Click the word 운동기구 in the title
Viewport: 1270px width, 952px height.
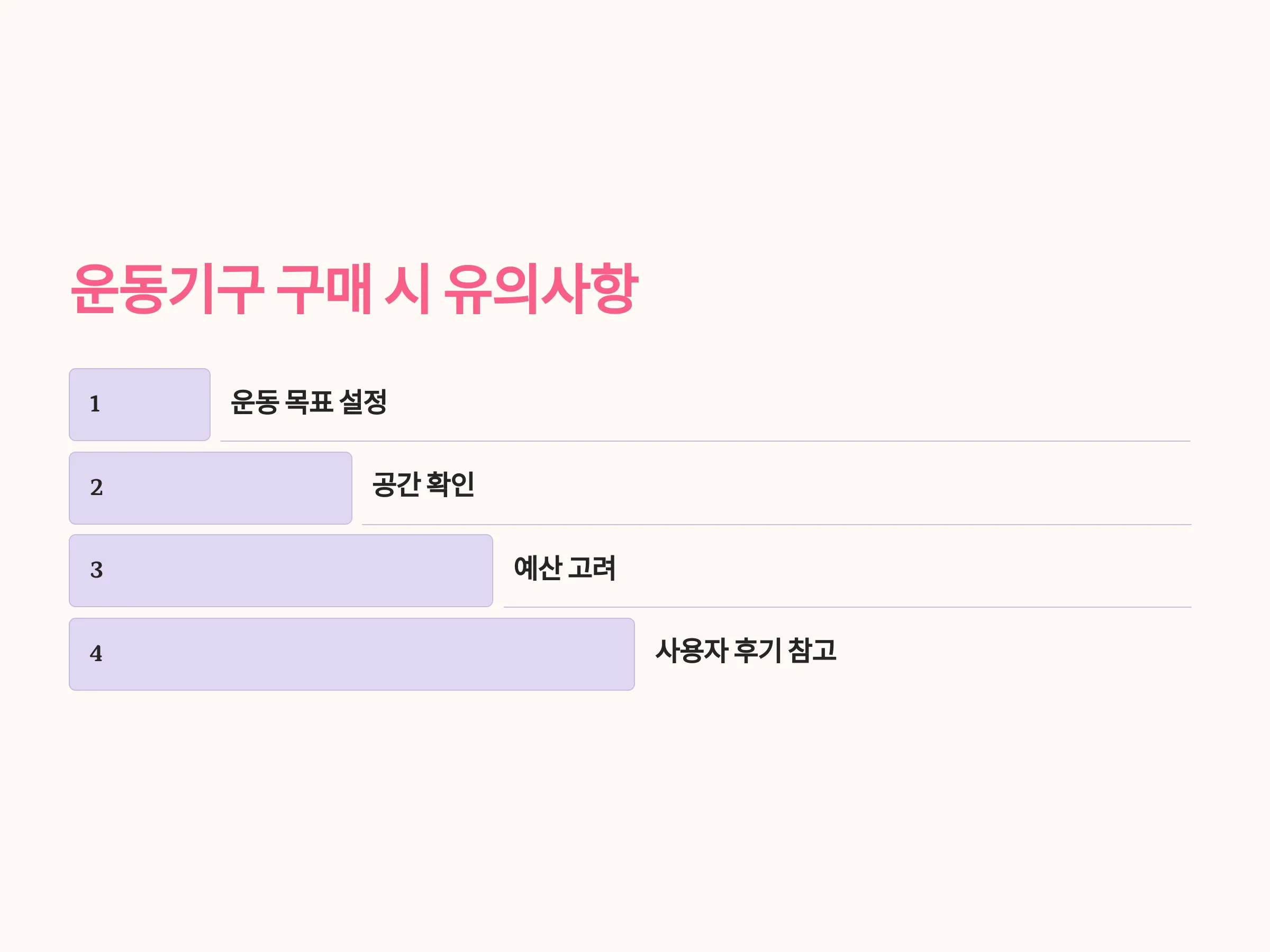click(167, 289)
